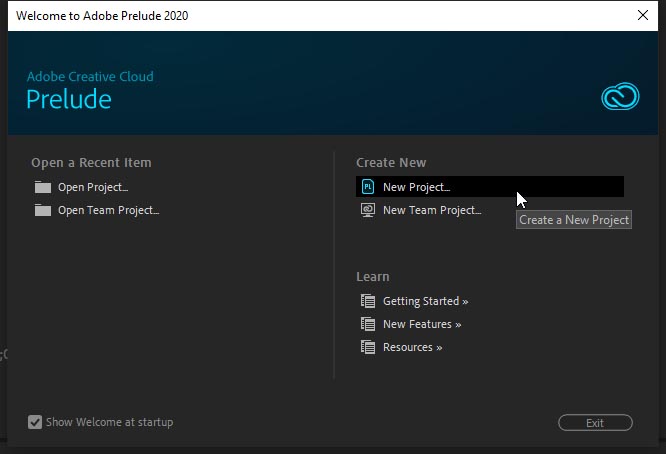Open Project... from recent items
The image size is (666, 454).
pos(93,187)
